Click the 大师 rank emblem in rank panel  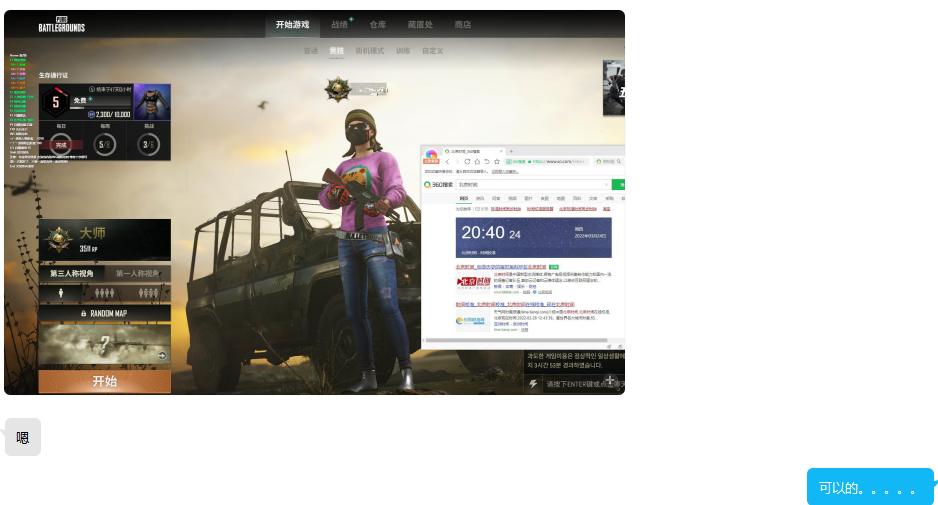(59, 240)
